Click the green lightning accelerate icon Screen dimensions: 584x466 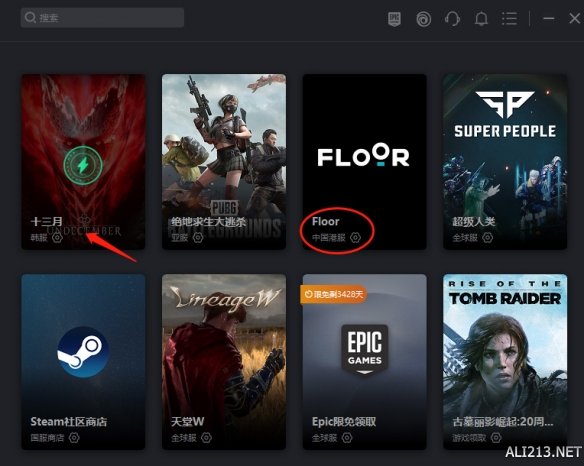pyautogui.click(x=83, y=165)
